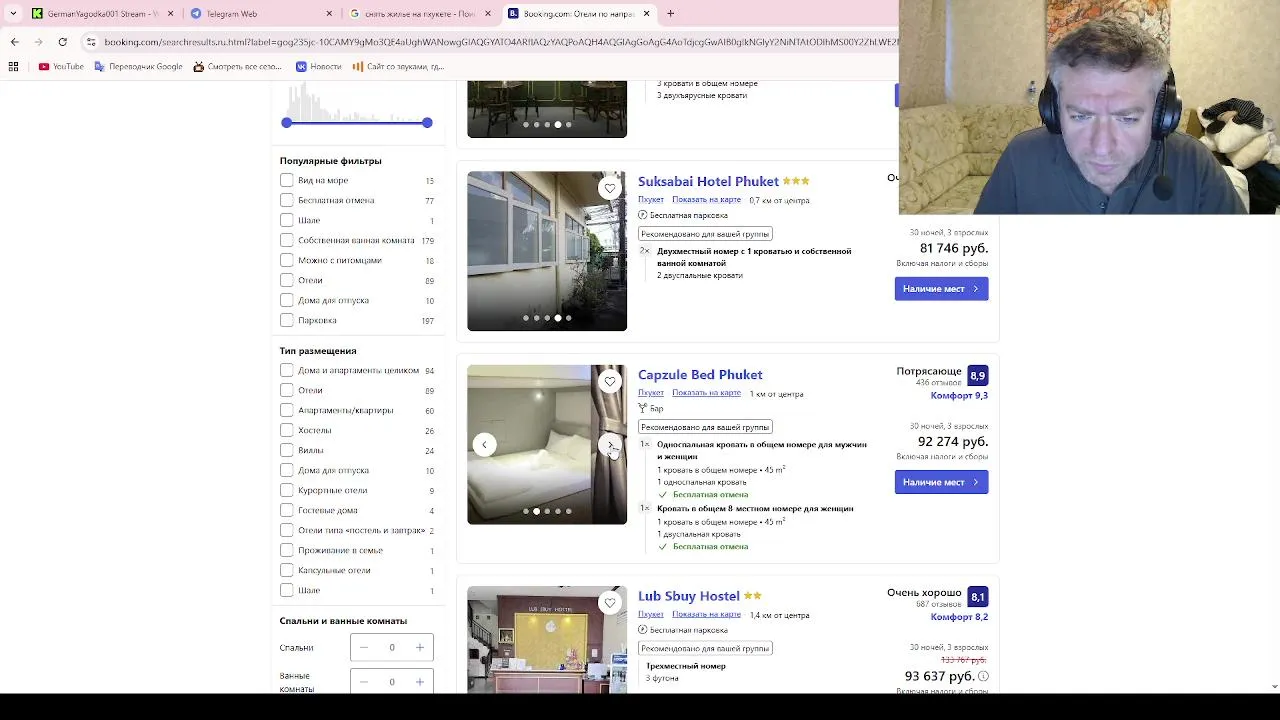Decrease Спальни count with minus
This screenshot has height=720, width=1280.
(x=364, y=648)
